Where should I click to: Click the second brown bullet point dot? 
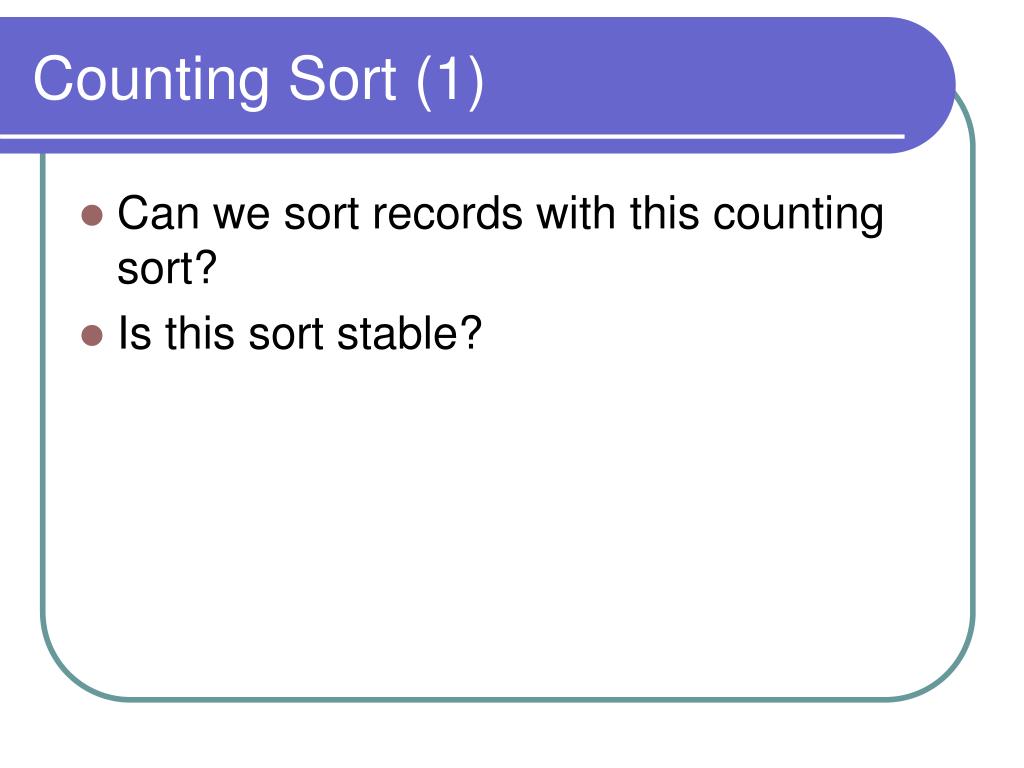pyautogui.click(x=92, y=335)
